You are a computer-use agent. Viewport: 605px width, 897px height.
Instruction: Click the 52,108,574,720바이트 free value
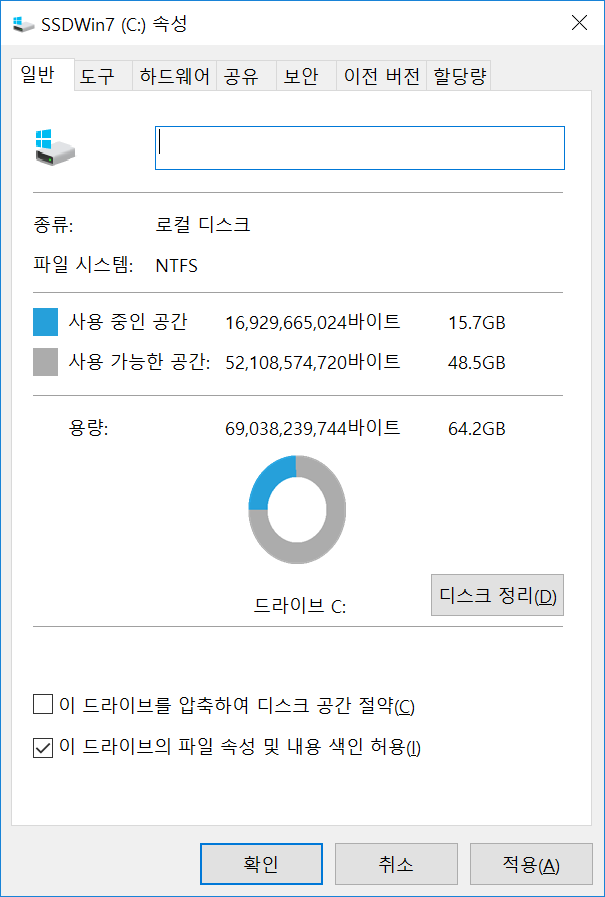[x=313, y=362]
